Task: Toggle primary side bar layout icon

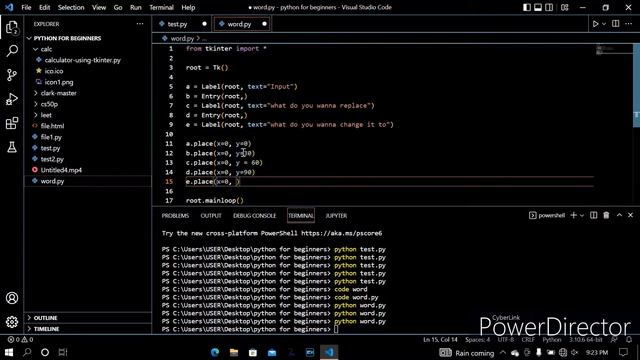Action: click(527, 7)
